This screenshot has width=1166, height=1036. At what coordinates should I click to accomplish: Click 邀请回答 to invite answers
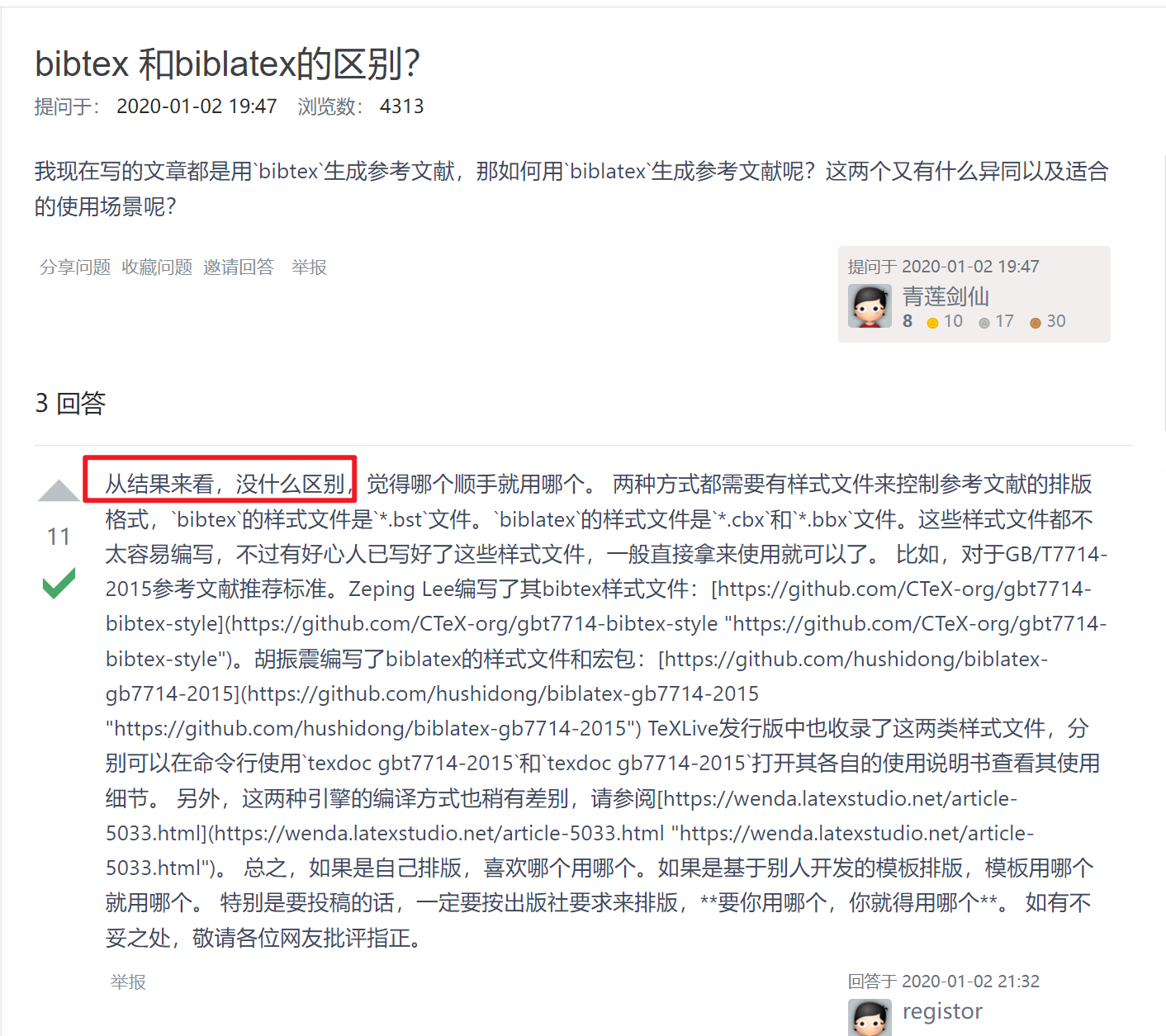click(239, 267)
